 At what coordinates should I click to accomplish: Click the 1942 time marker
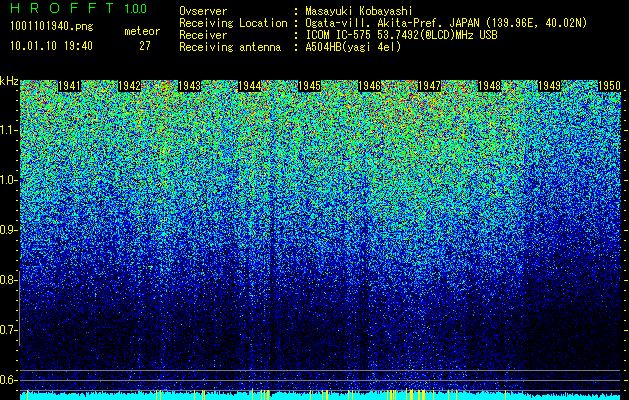click(x=130, y=86)
